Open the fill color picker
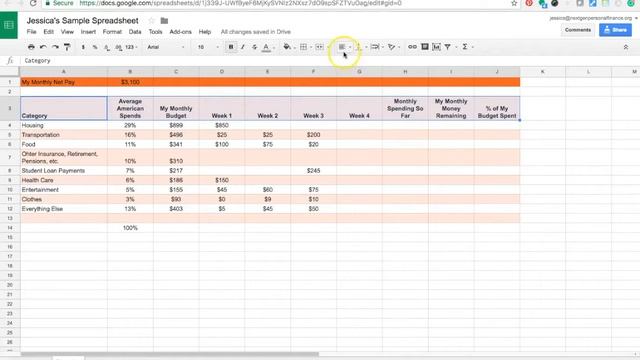The height and width of the screenshot is (360, 640). (287, 47)
